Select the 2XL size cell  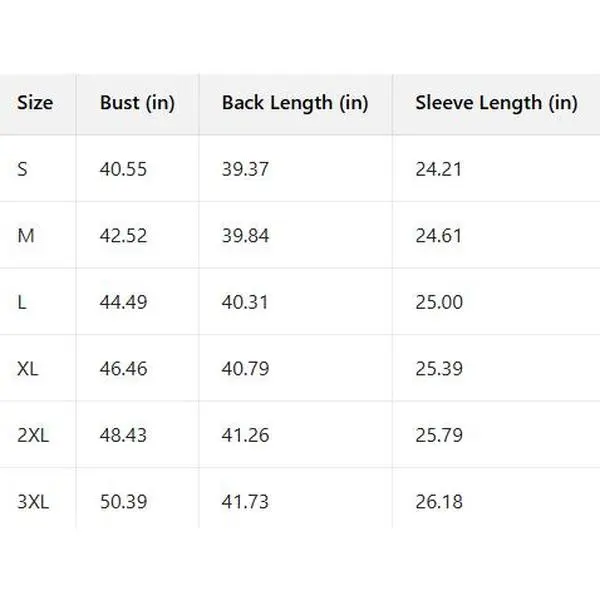[32, 435]
